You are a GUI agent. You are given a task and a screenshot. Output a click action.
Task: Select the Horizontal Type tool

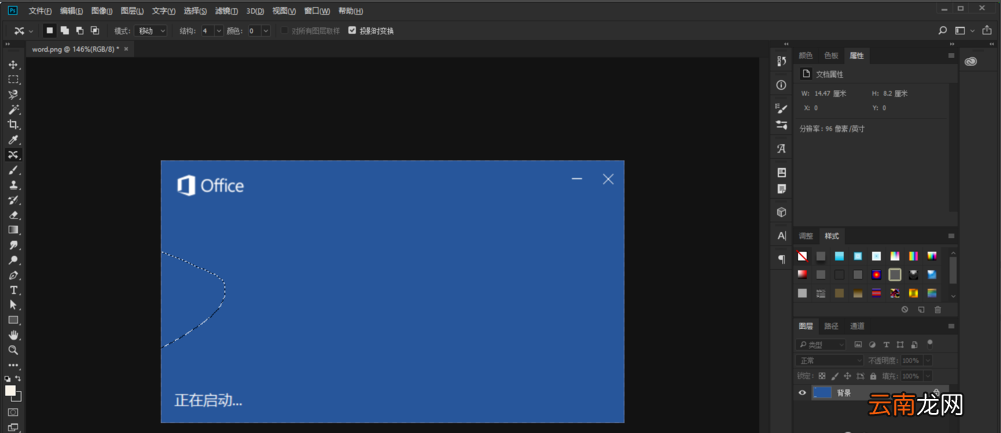click(x=13, y=291)
